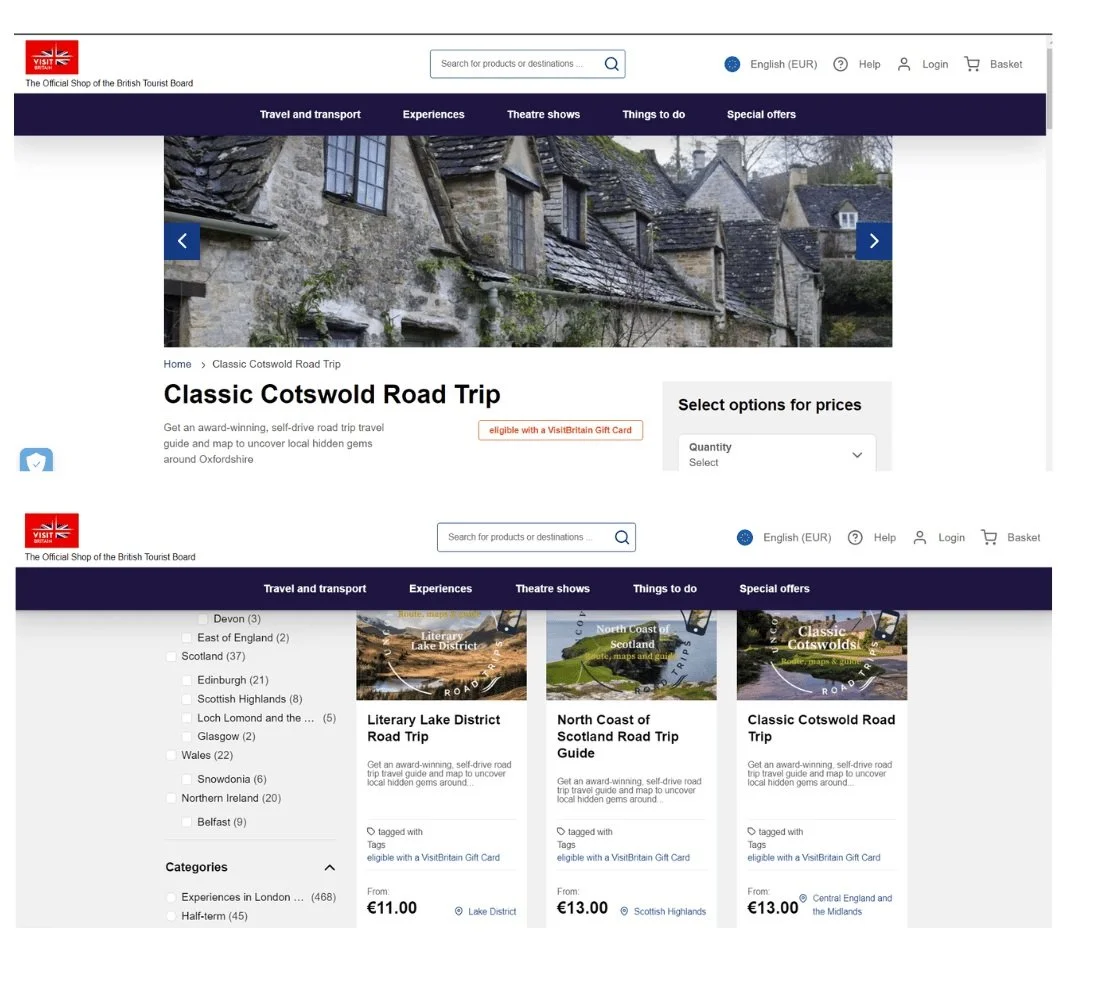1104x982 pixels.
Task: Tick the Scotland (37) checkbox
Action: click(x=171, y=656)
